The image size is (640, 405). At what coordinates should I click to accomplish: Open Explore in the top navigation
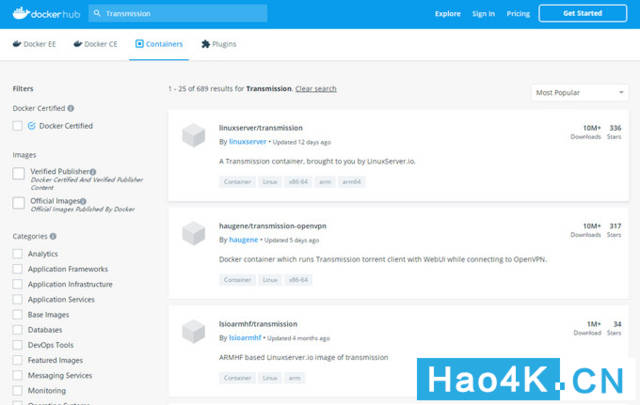[x=448, y=13]
